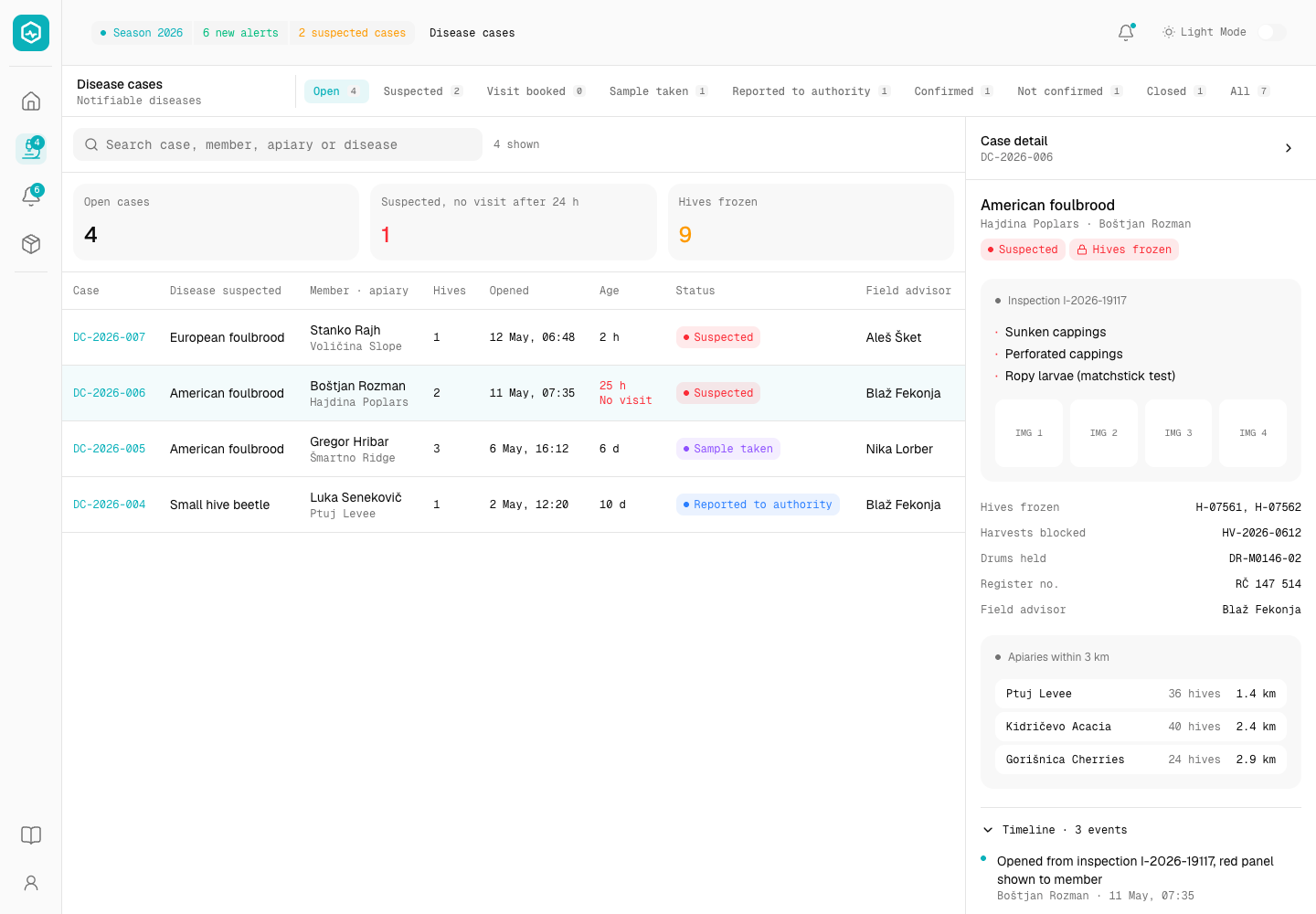Toggle the Light Mode switch
The height and width of the screenshot is (914, 1316).
click(1271, 32)
